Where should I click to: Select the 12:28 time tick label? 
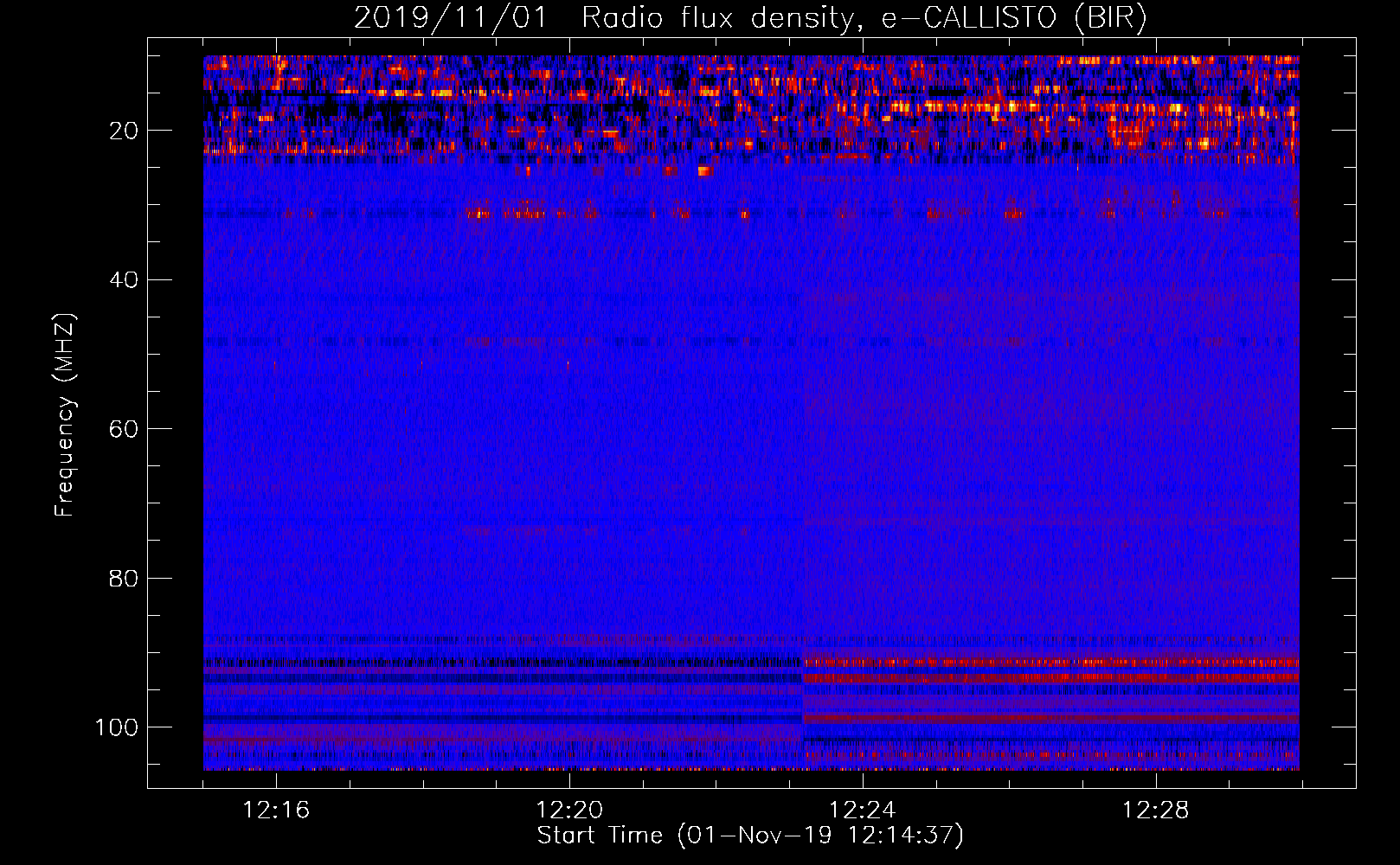point(1156,811)
